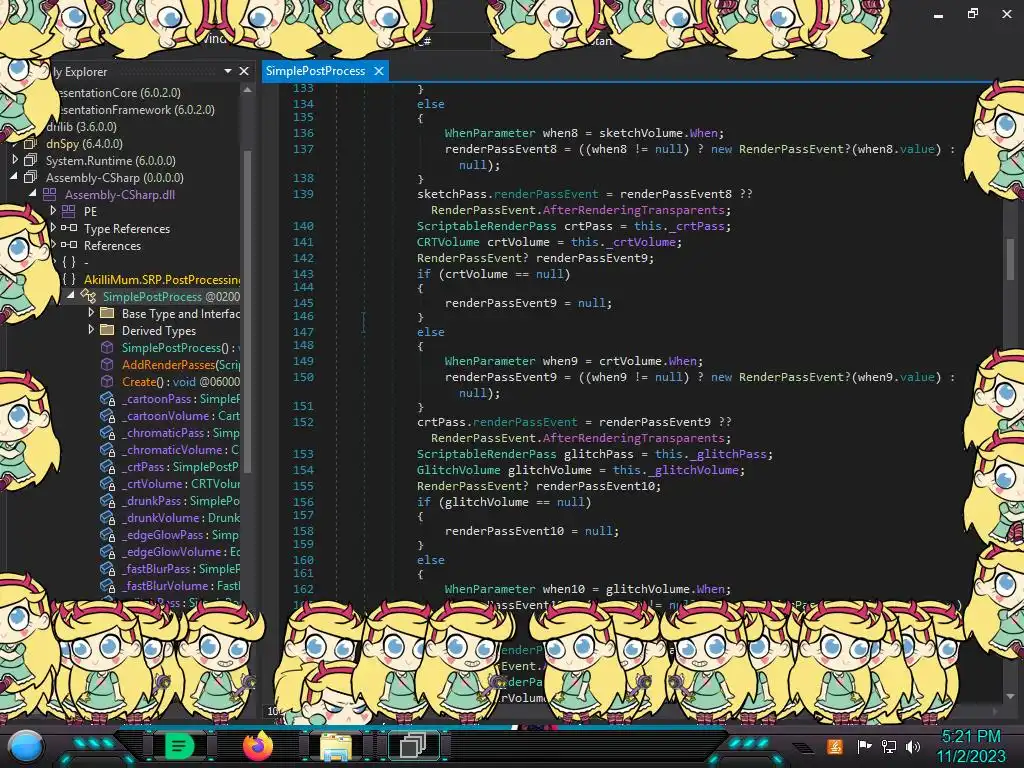Click the _chromaticPass private field icon
The image size is (1024, 768).
pos(107,433)
